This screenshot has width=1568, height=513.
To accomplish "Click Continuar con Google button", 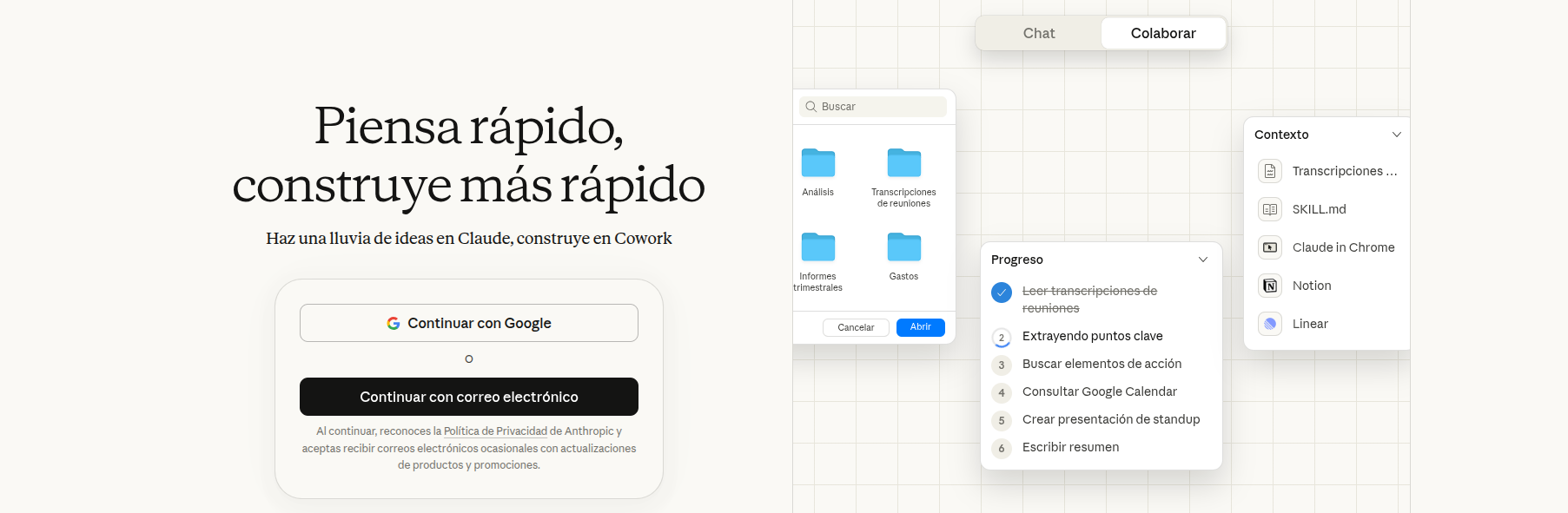I will point(469,323).
